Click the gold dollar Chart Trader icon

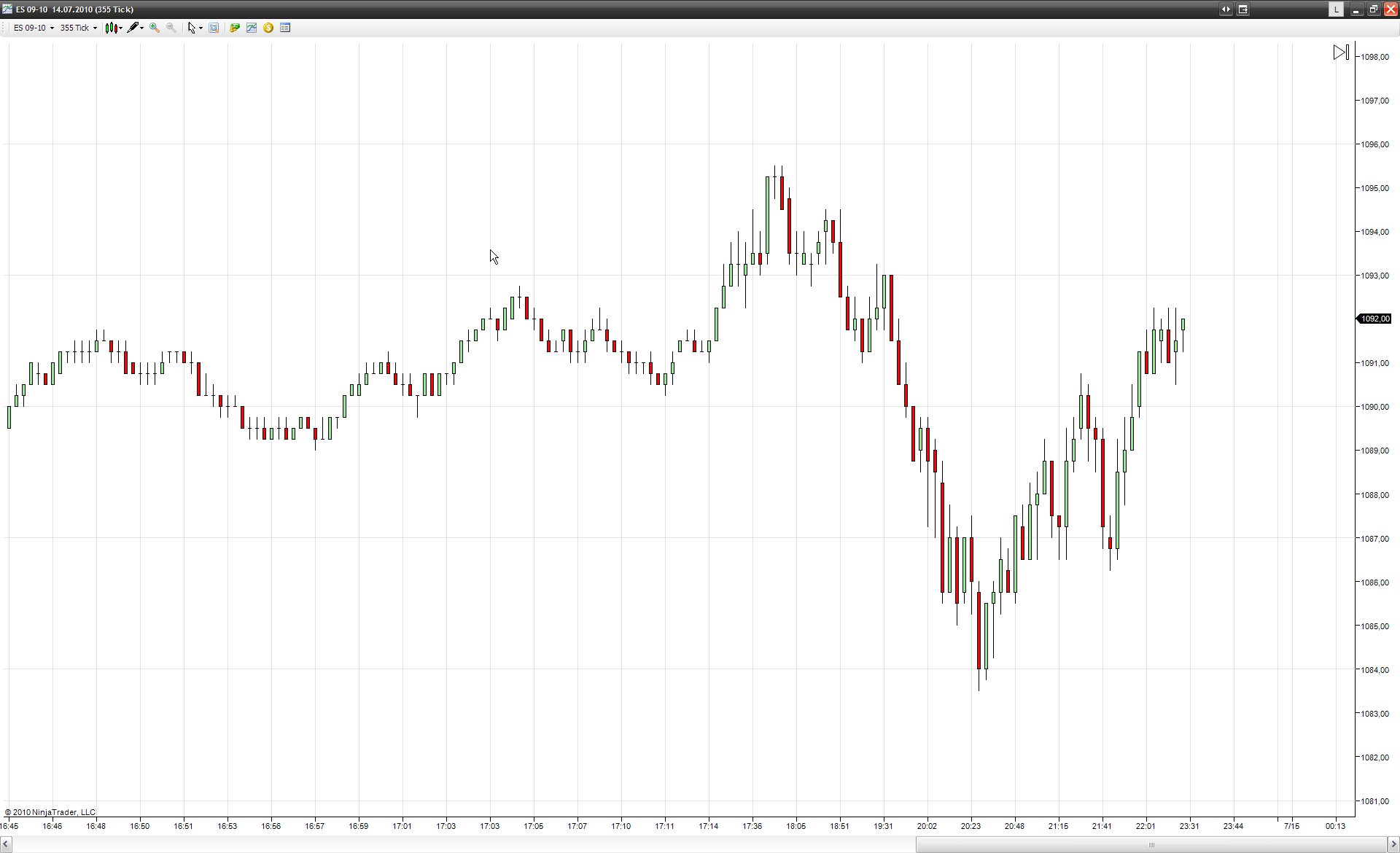[268, 28]
